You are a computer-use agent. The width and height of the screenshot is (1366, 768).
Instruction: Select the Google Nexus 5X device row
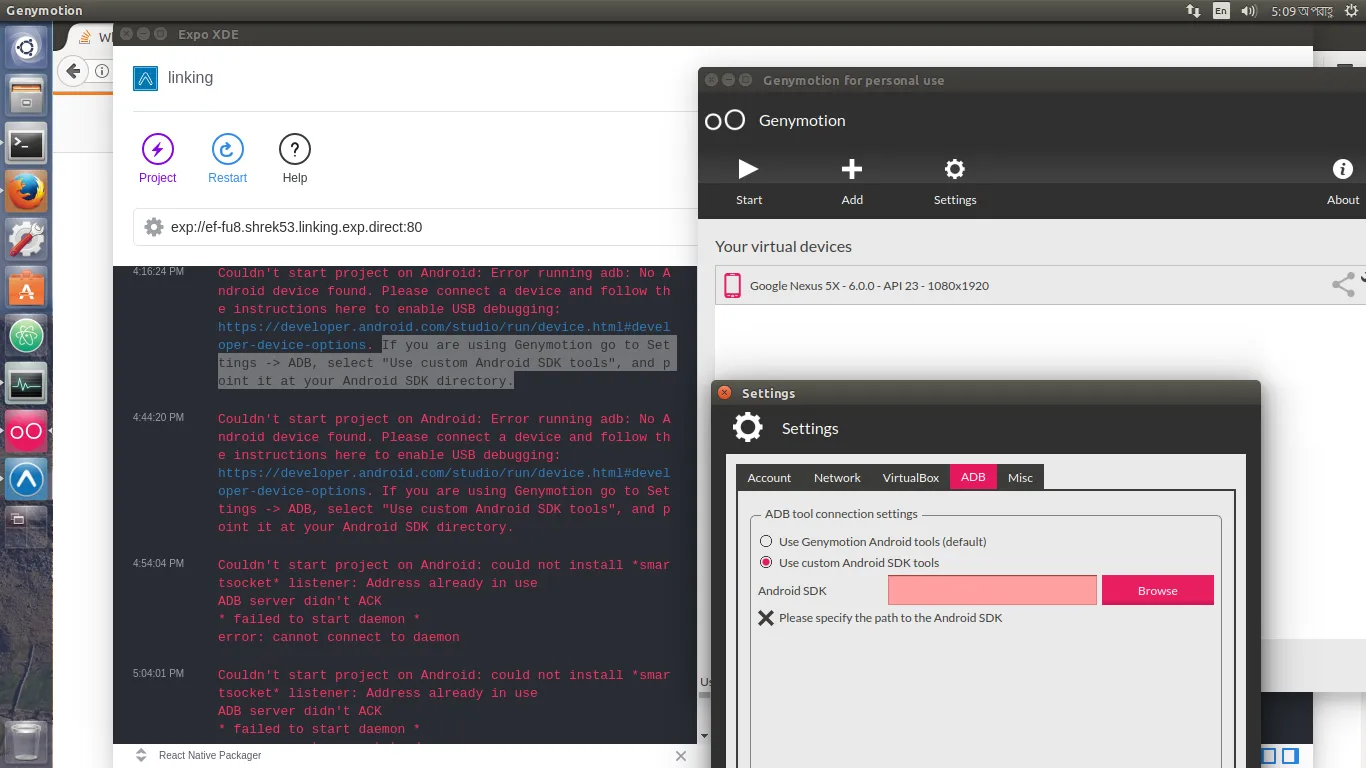click(x=1040, y=285)
